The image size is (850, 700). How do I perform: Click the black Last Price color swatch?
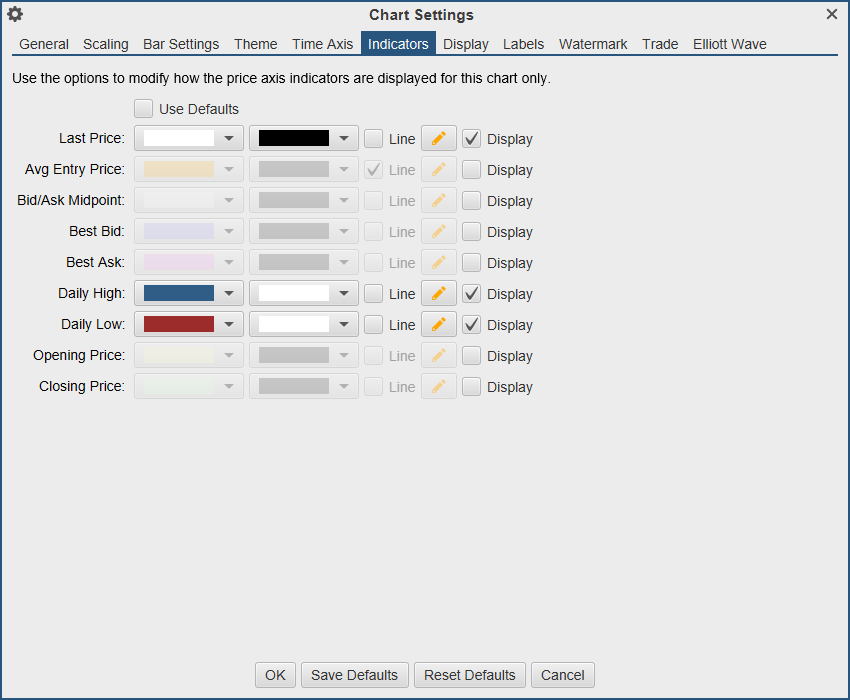[294, 139]
